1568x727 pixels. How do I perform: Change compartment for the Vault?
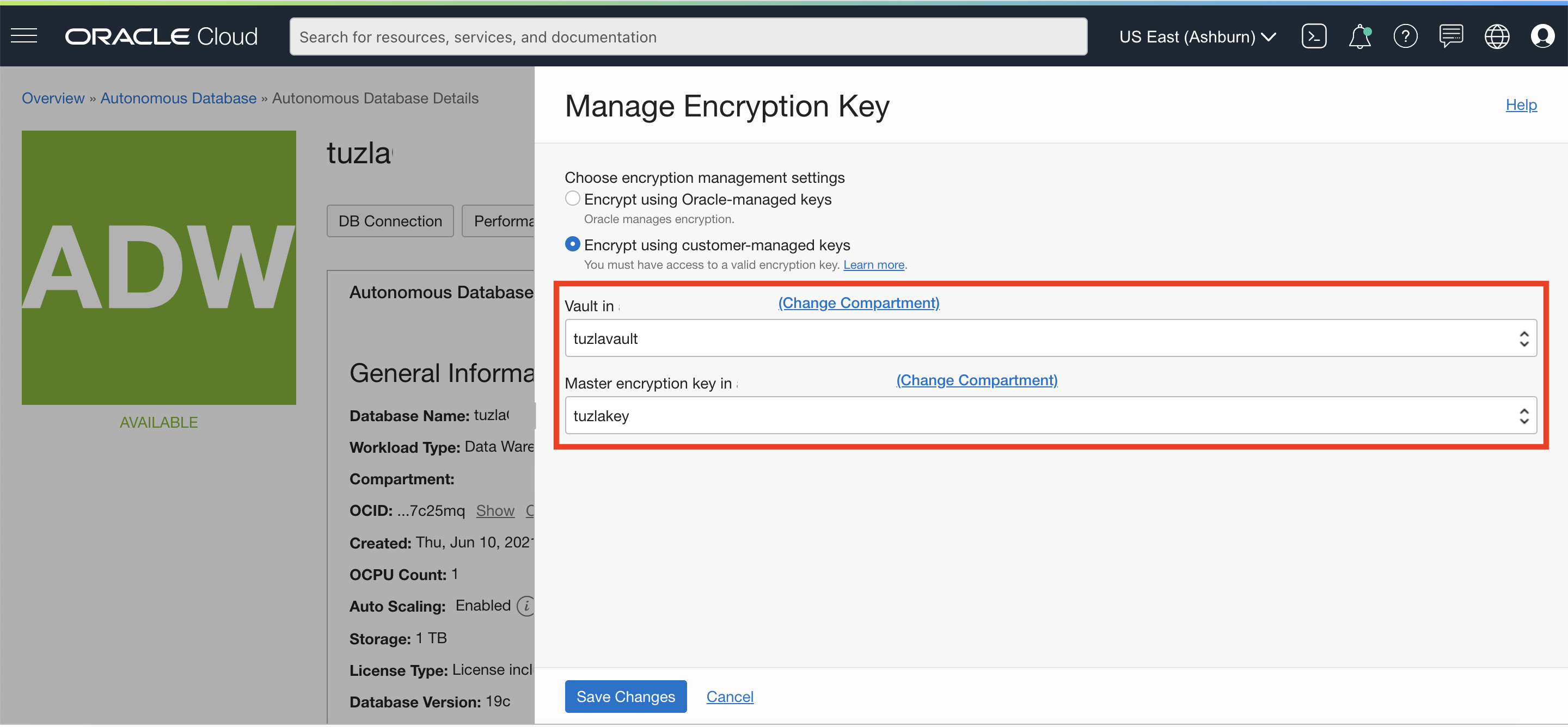click(x=858, y=303)
